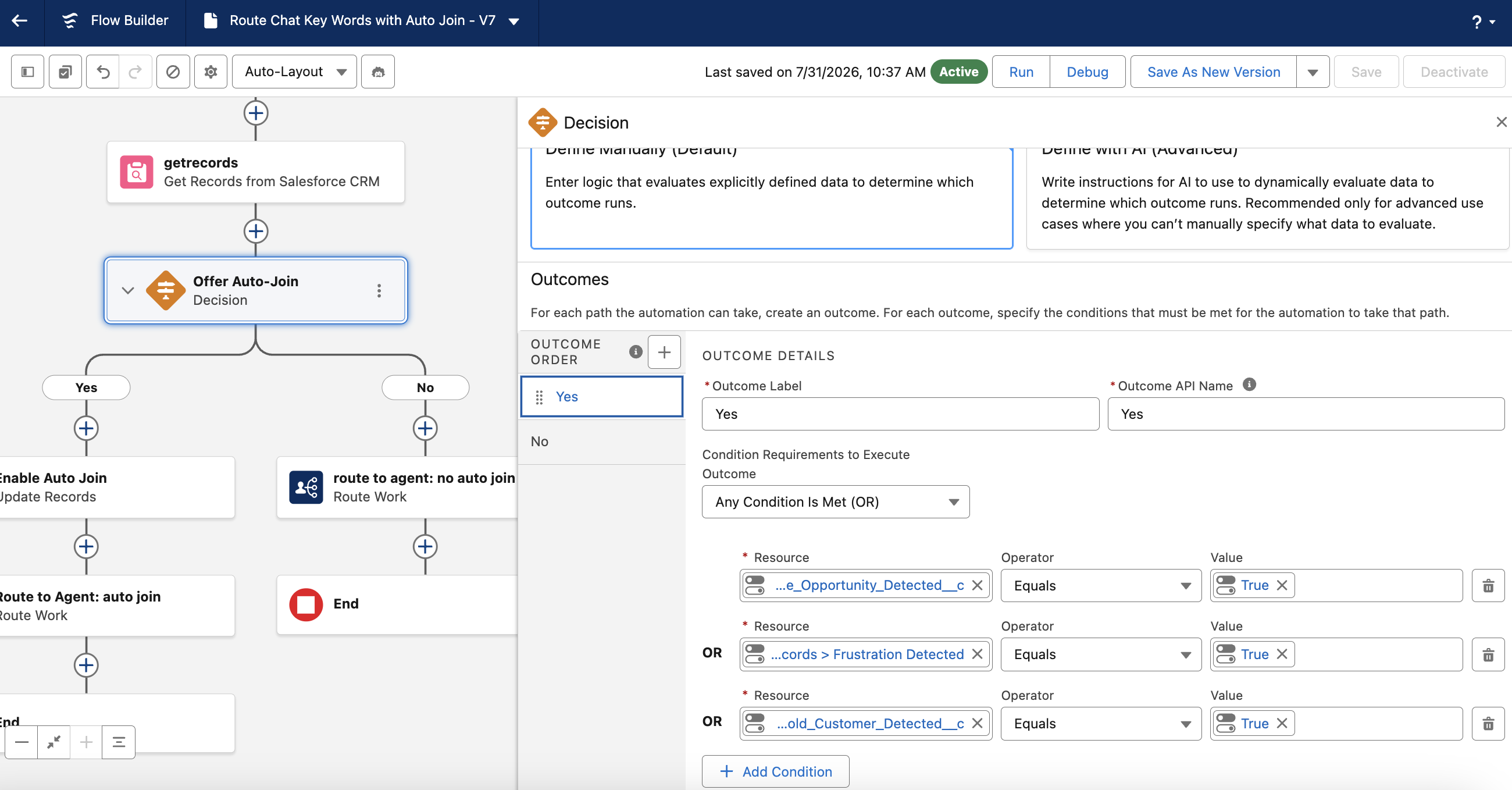Add element under the Yes branch
1512x790 pixels.
pyautogui.click(x=86, y=428)
